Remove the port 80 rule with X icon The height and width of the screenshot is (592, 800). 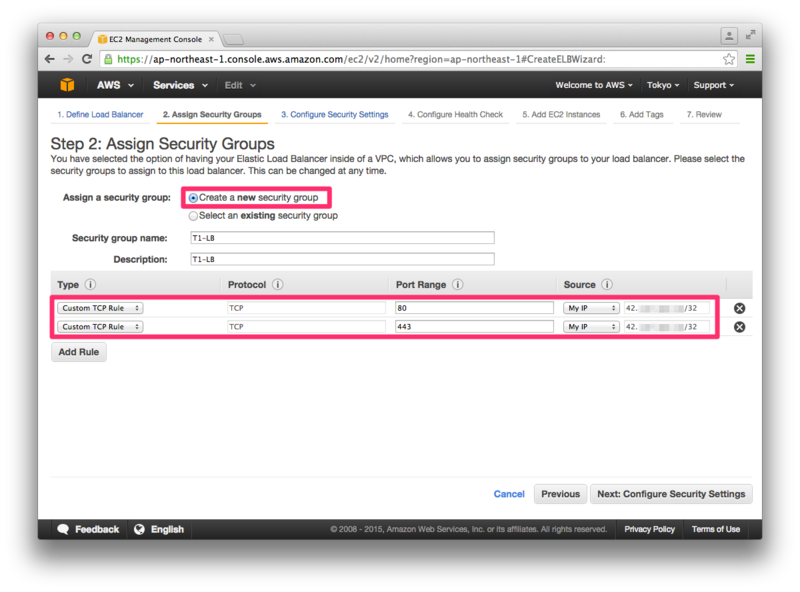tap(739, 308)
